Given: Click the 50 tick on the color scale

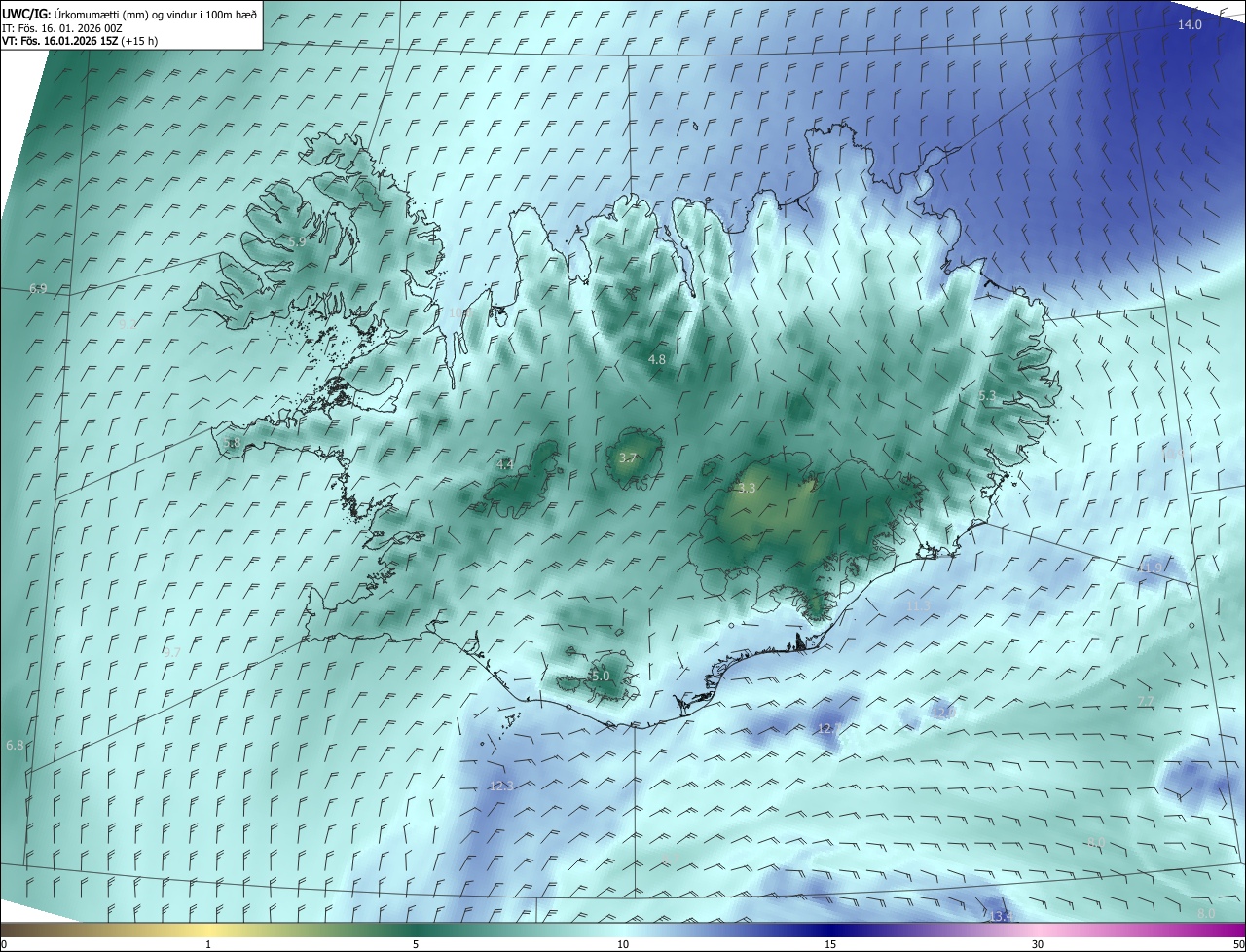Looking at the screenshot, I should click(x=1238, y=944).
